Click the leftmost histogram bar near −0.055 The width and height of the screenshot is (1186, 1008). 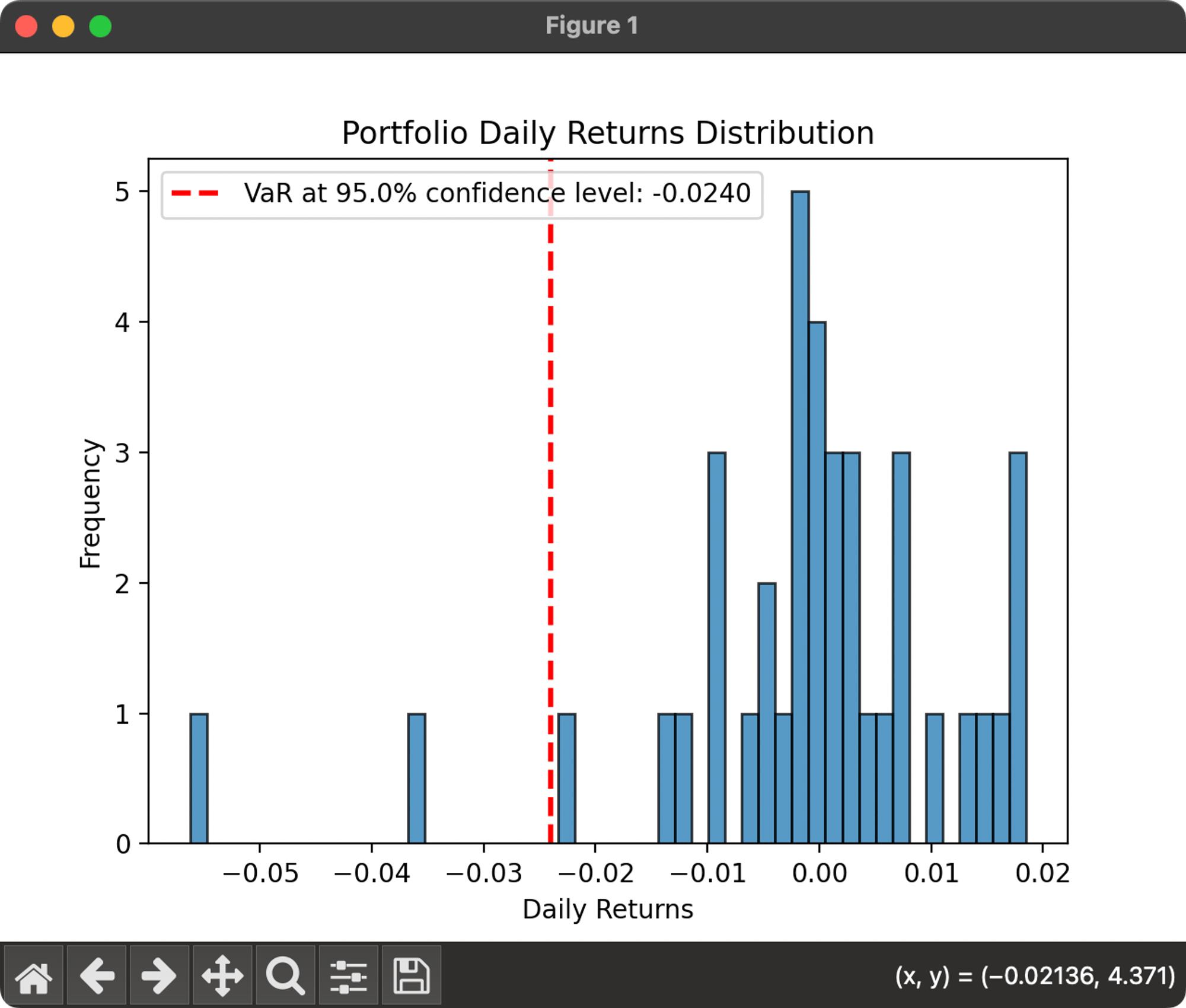click(x=199, y=778)
